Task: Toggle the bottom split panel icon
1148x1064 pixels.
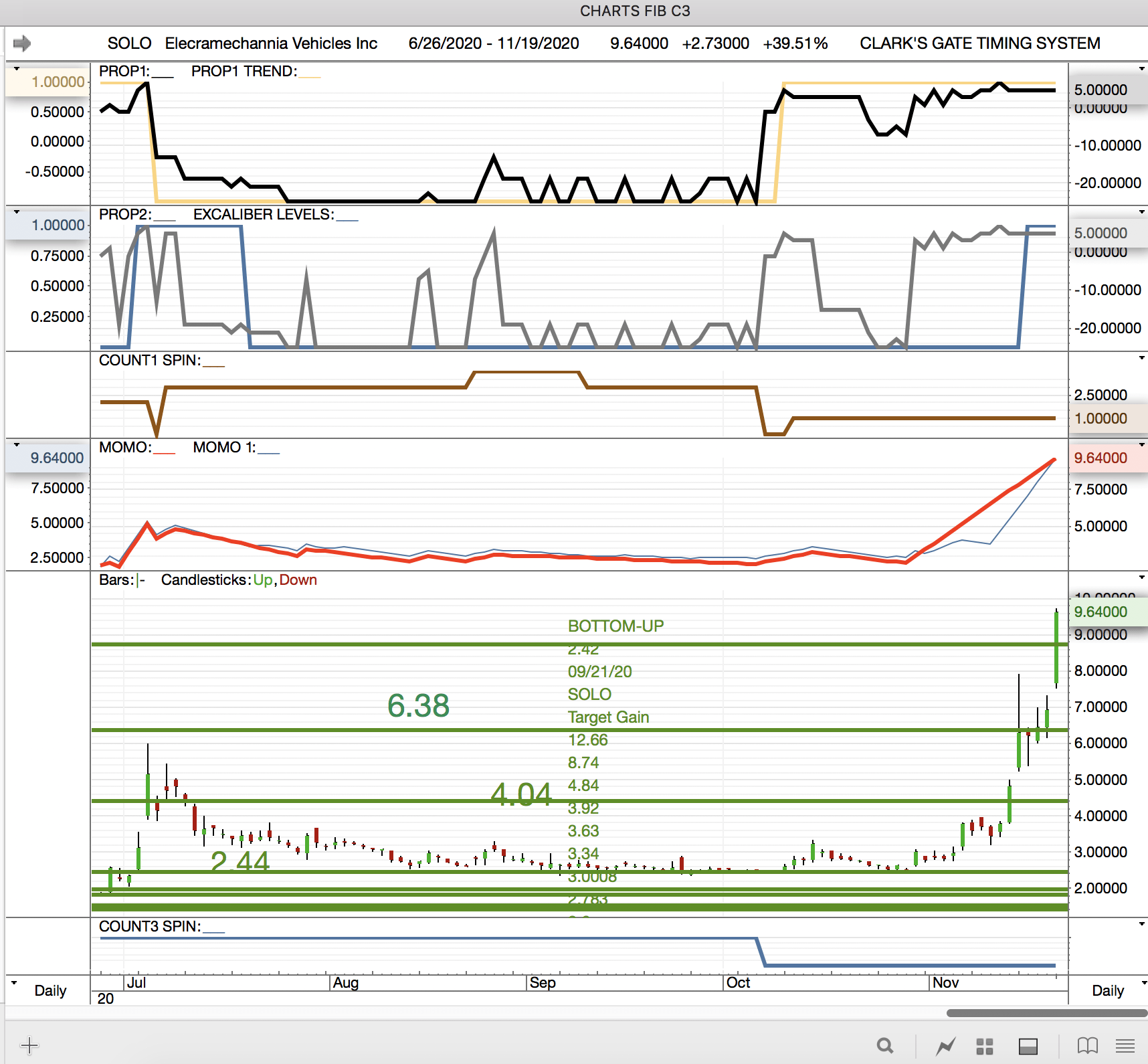Action: click(x=1028, y=1046)
